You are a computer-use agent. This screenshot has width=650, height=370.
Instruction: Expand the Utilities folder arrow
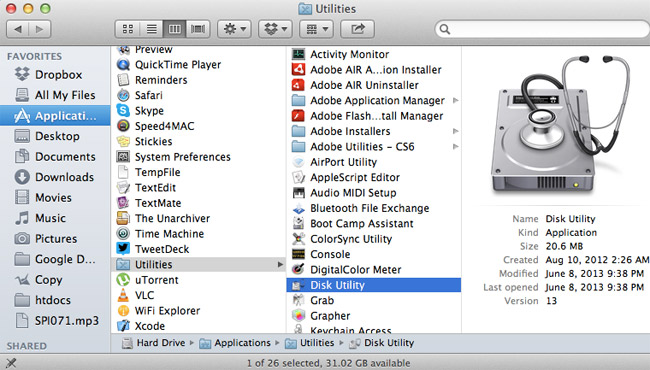click(x=281, y=264)
